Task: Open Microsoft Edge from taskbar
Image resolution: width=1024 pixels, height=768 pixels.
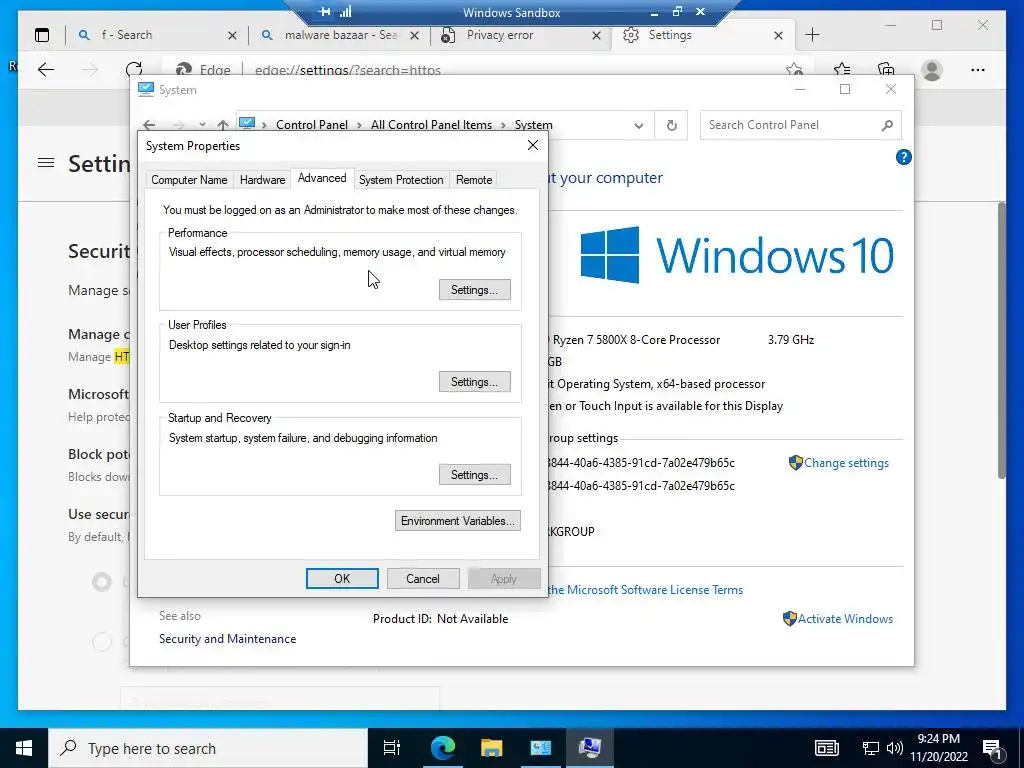Action: pyautogui.click(x=443, y=748)
